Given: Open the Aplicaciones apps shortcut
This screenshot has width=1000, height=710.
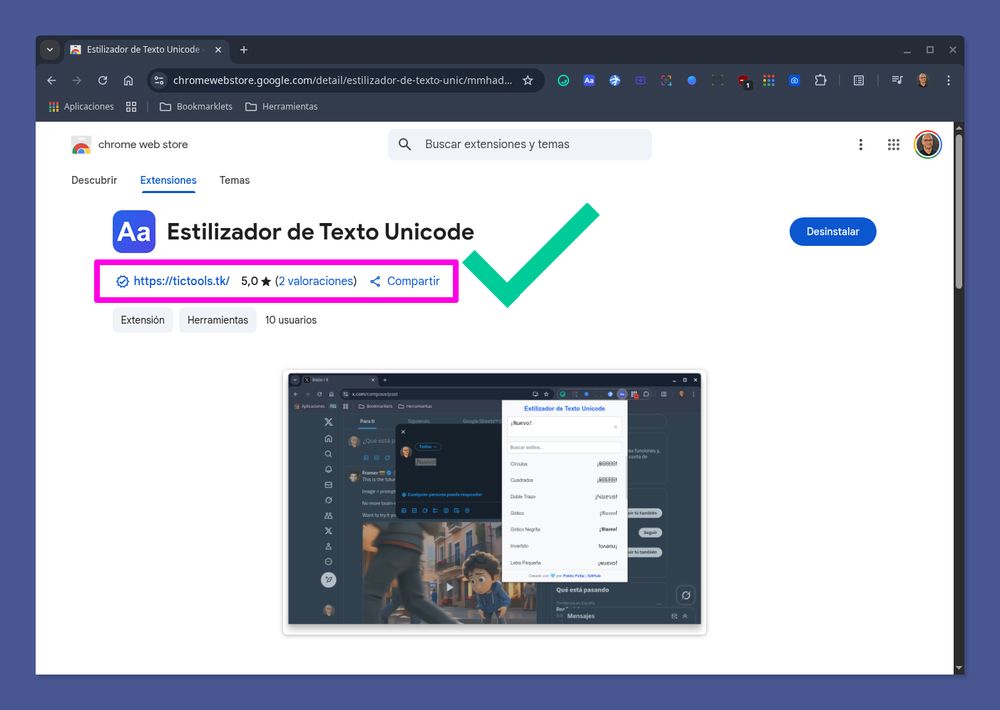Looking at the screenshot, I should (x=81, y=107).
